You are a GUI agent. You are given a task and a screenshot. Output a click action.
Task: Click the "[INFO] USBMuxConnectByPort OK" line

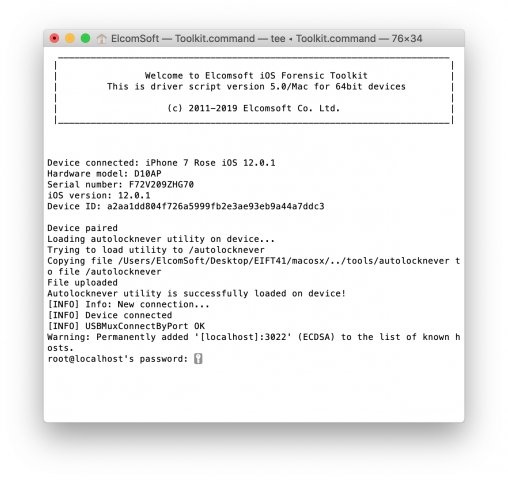126,326
